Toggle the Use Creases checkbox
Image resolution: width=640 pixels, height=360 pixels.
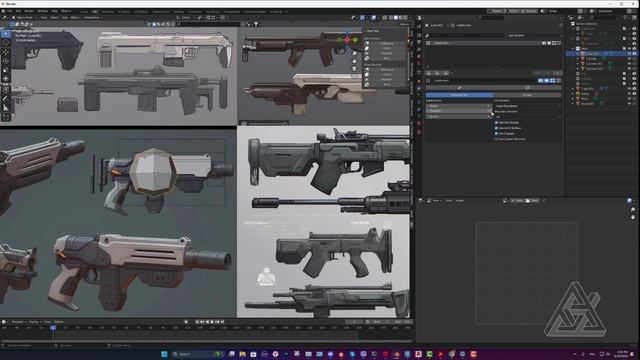click(x=496, y=133)
